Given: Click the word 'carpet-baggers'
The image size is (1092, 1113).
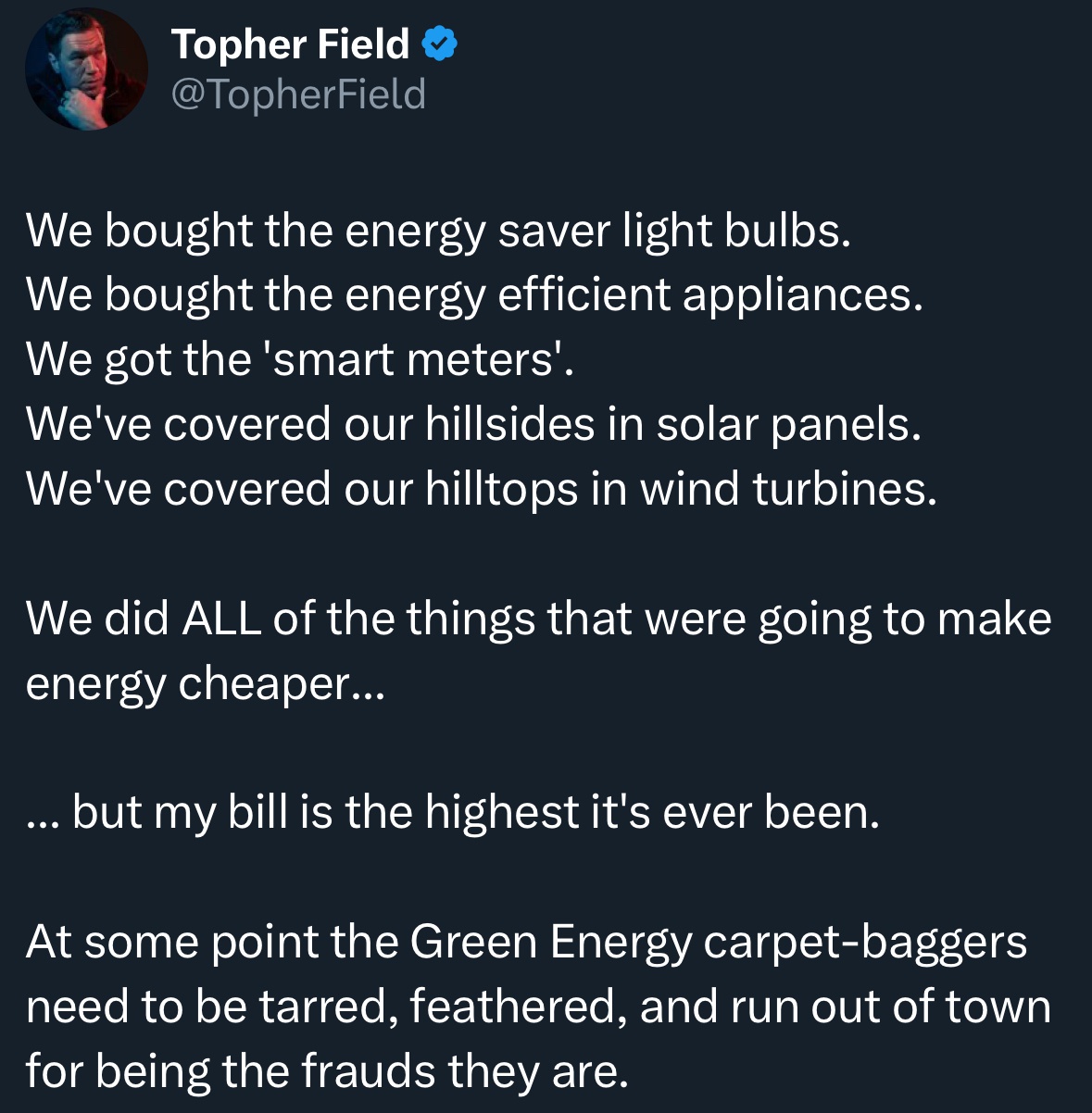Looking at the screenshot, I should tap(865, 942).
